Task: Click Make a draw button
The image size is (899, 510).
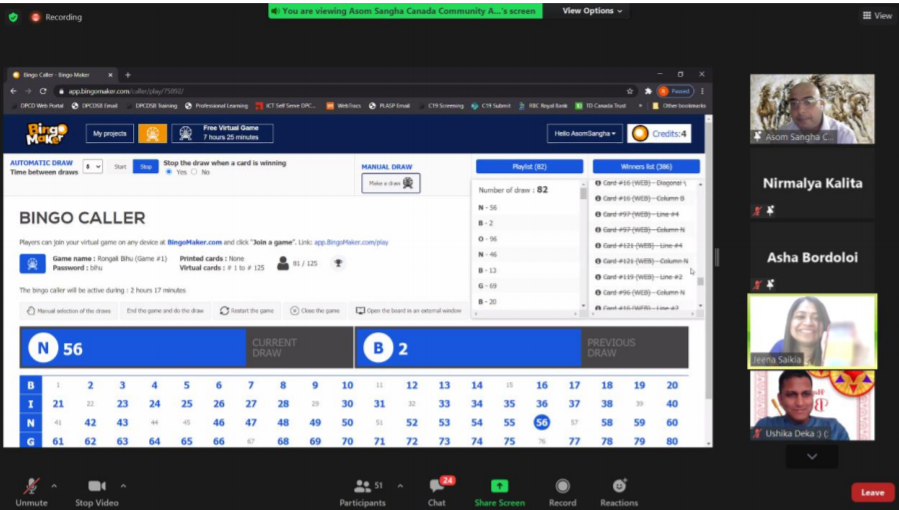Action: [391, 183]
